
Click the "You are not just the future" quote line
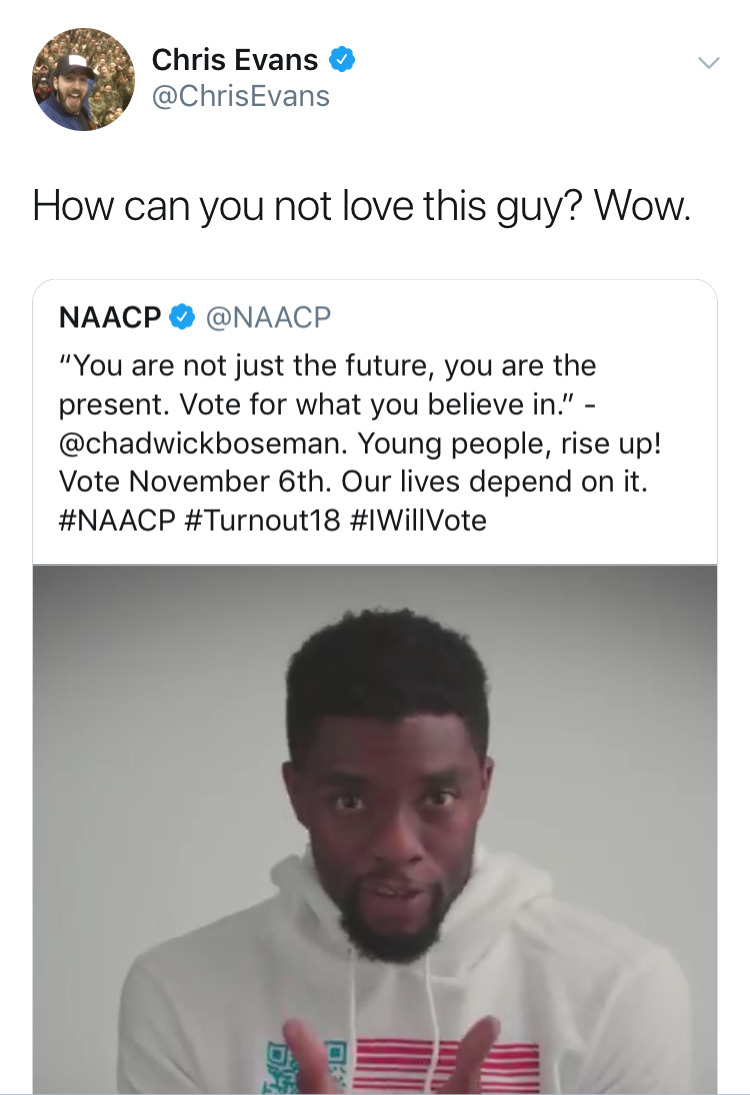click(327, 366)
